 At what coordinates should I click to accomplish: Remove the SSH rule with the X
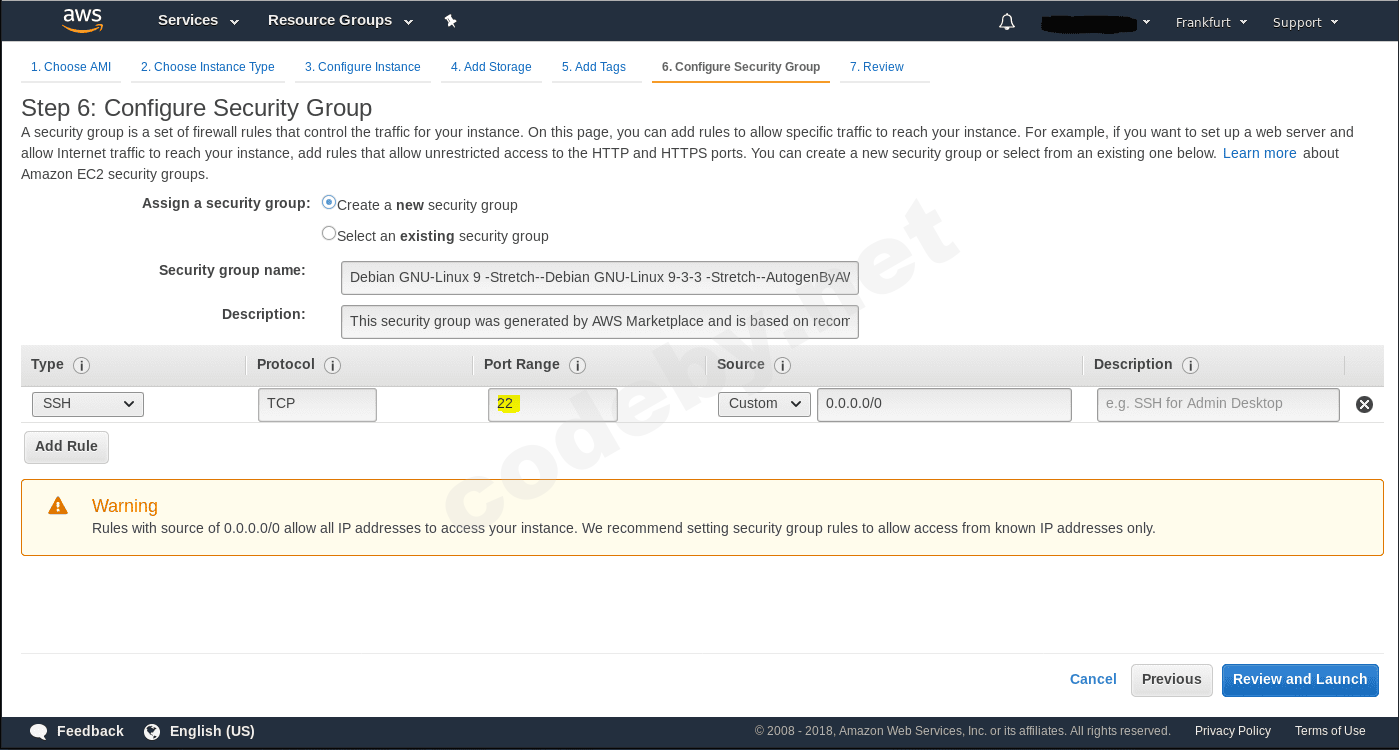[x=1364, y=404]
